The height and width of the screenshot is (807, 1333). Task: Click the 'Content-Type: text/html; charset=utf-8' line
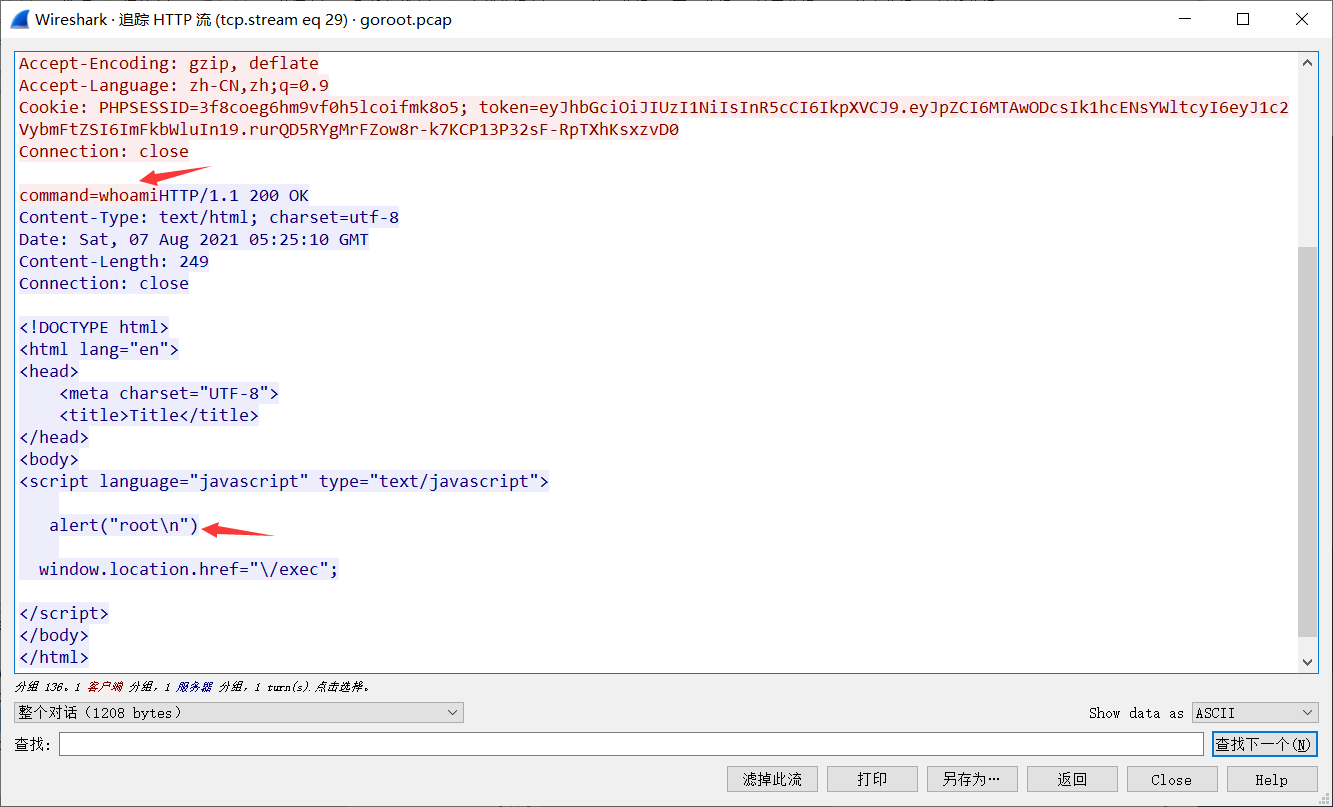click(209, 217)
